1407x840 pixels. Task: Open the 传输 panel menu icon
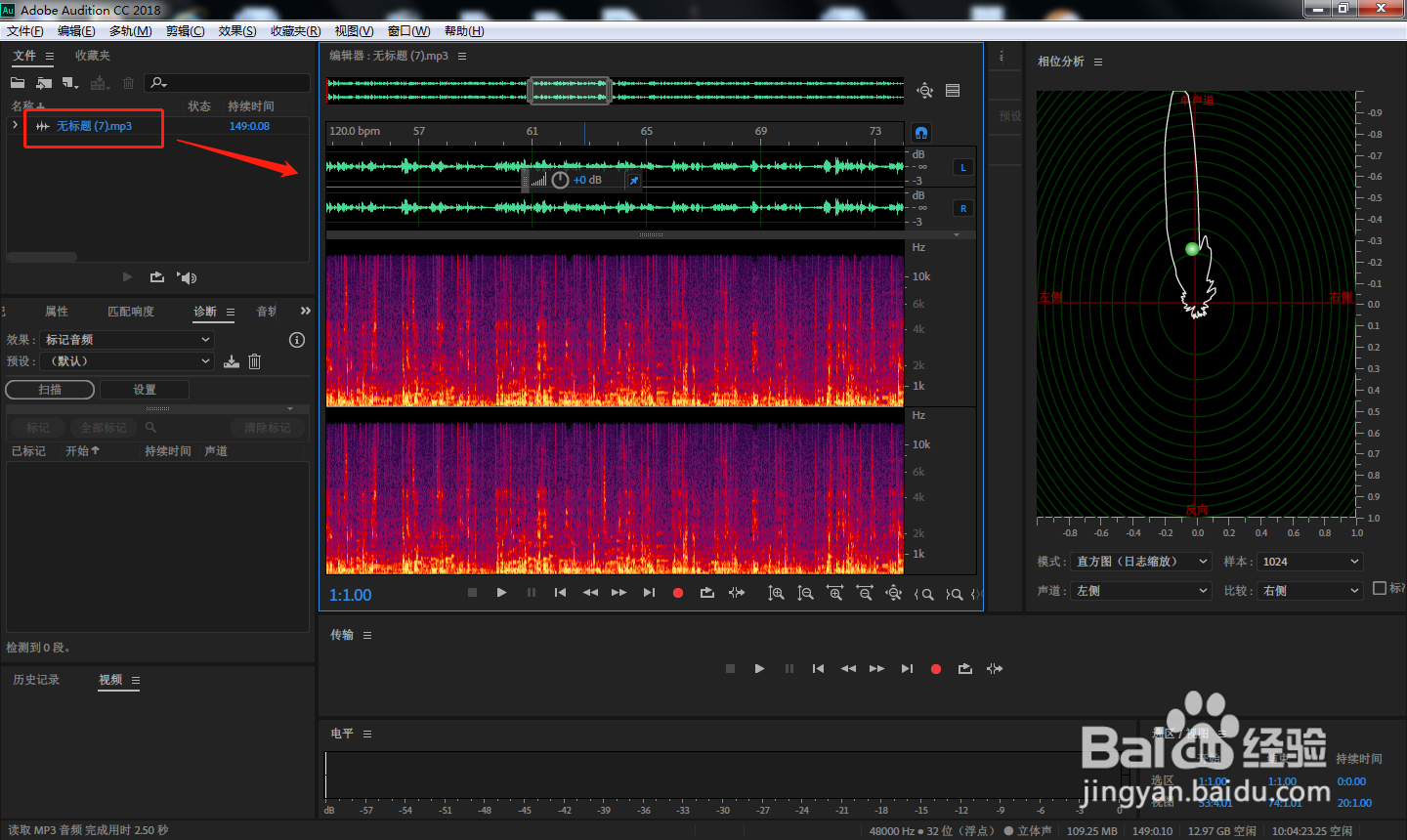pyautogui.click(x=367, y=635)
